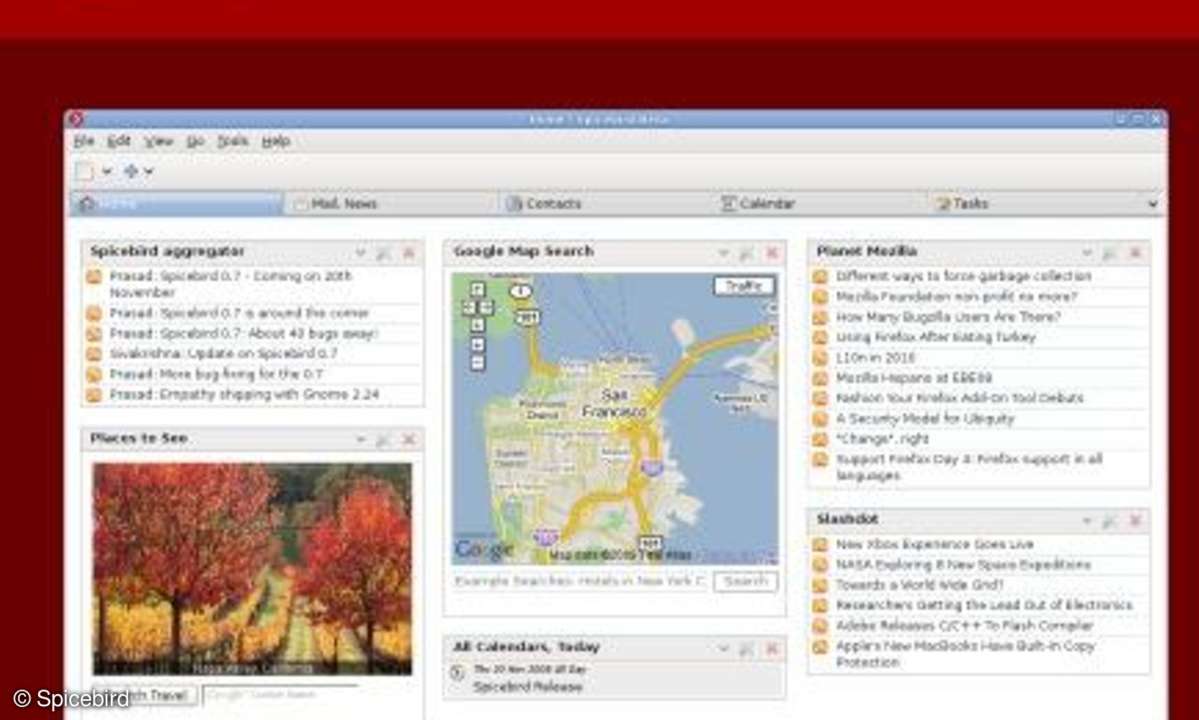Collapse the Spicebird aggregator panel
Viewport: 1199px width, 720px height.
point(360,253)
